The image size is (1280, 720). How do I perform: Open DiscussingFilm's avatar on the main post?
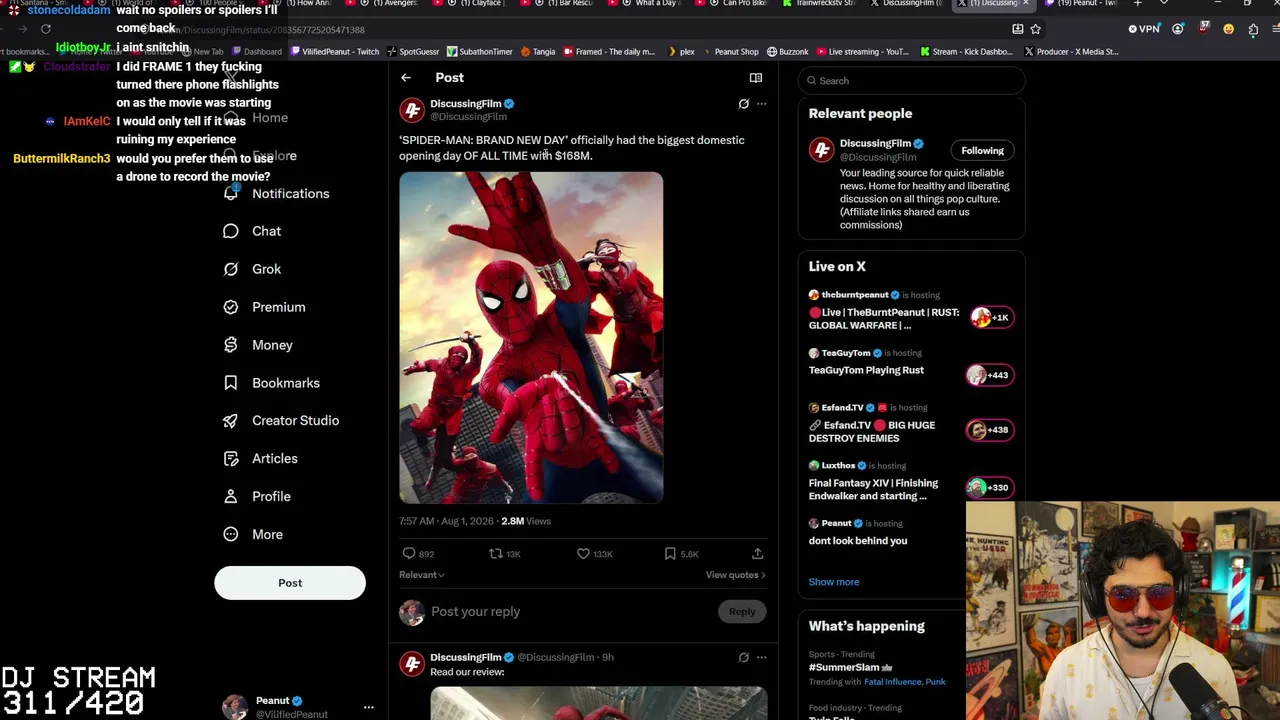pos(412,110)
